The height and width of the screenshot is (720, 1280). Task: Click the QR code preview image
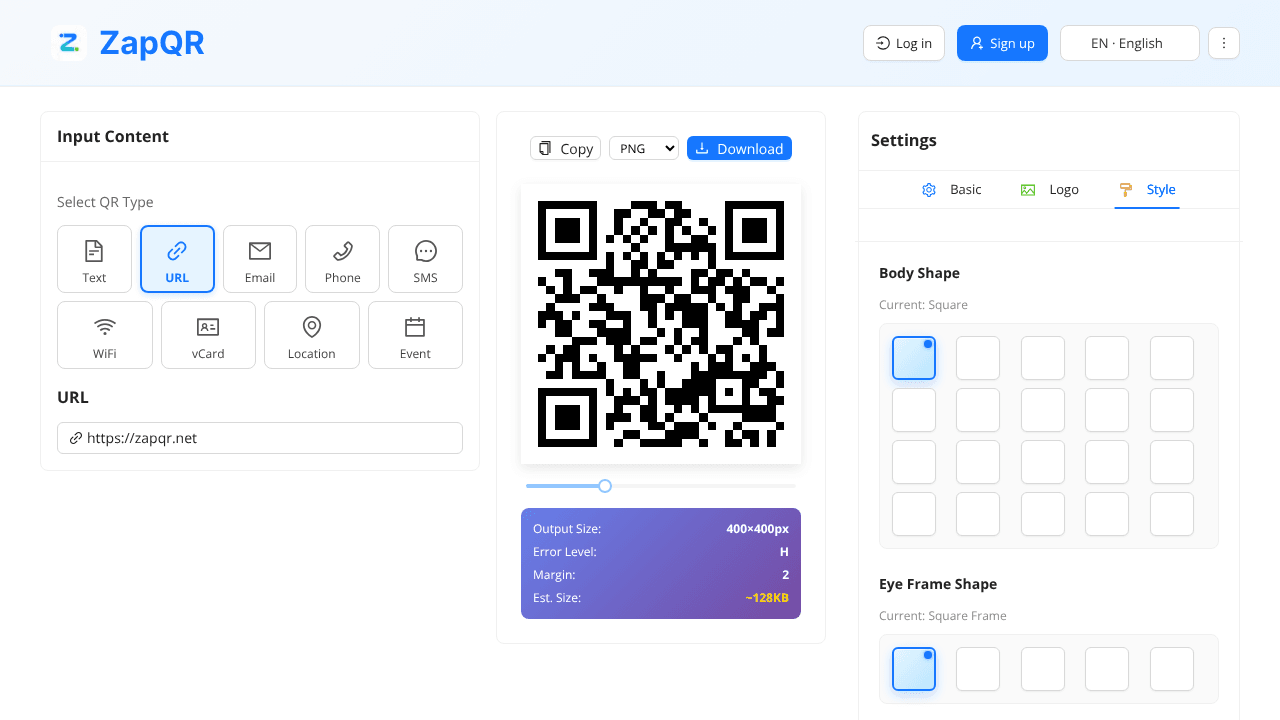click(x=661, y=324)
